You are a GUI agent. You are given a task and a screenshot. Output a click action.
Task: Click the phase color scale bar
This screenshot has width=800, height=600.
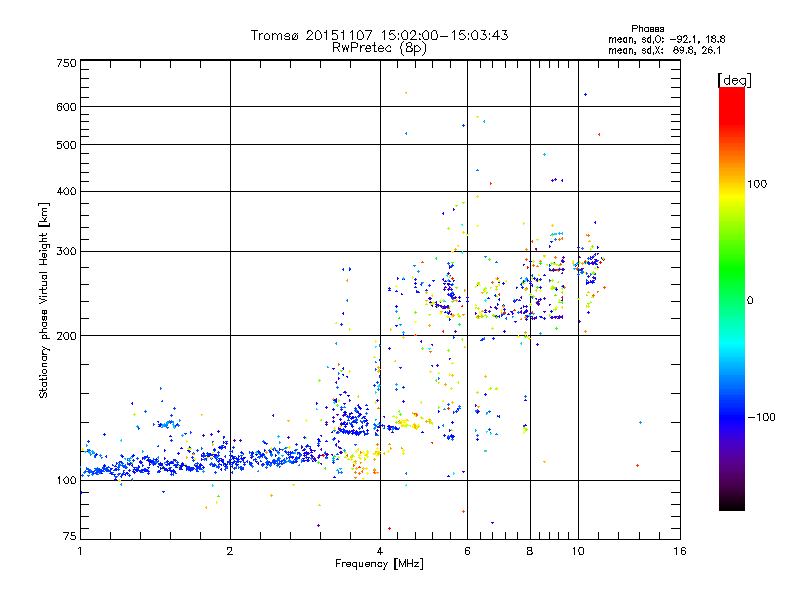click(732, 298)
